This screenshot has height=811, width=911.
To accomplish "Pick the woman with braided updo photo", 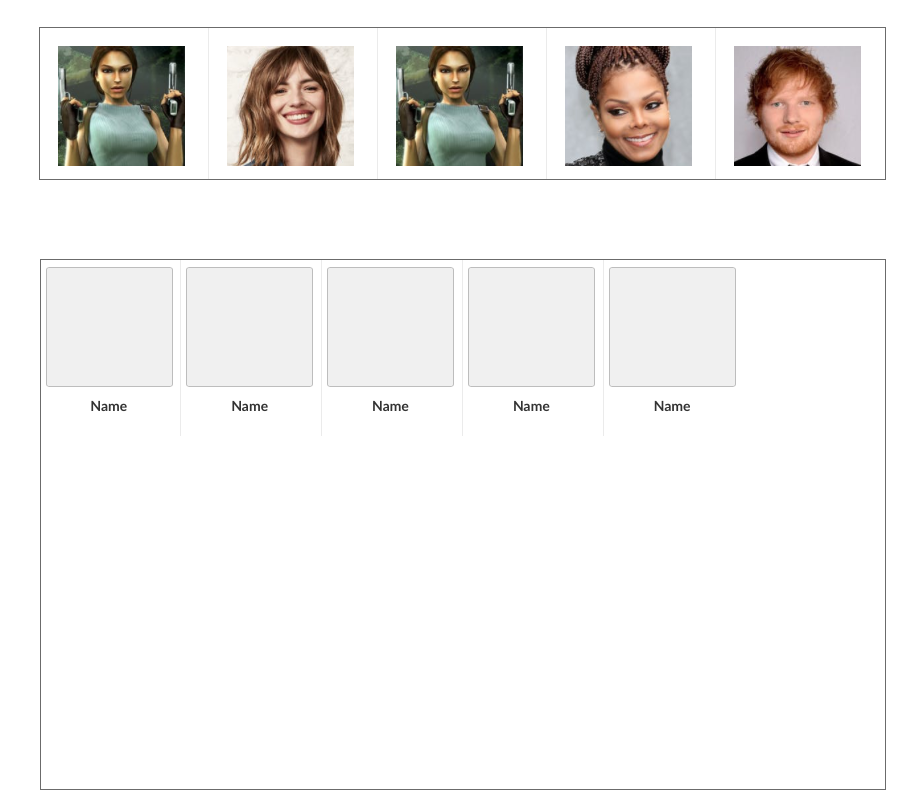I will click(x=628, y=106).
